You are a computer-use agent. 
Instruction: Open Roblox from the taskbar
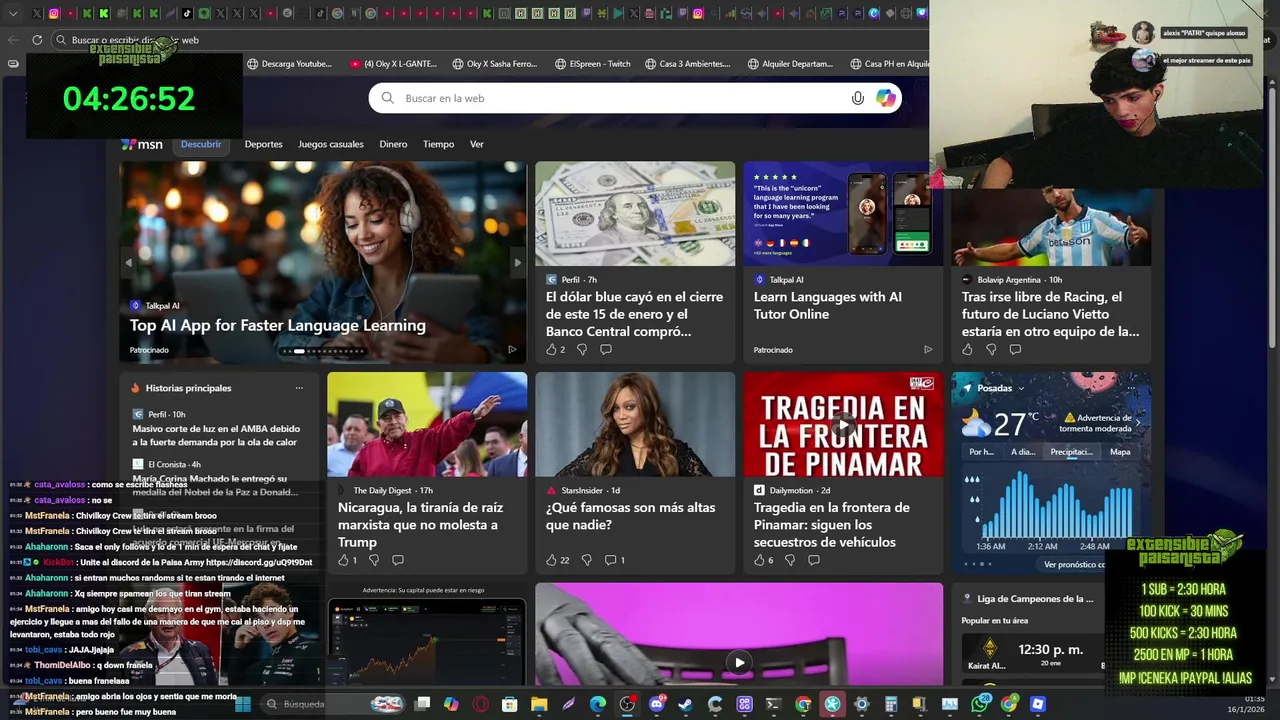(1038, 704)
